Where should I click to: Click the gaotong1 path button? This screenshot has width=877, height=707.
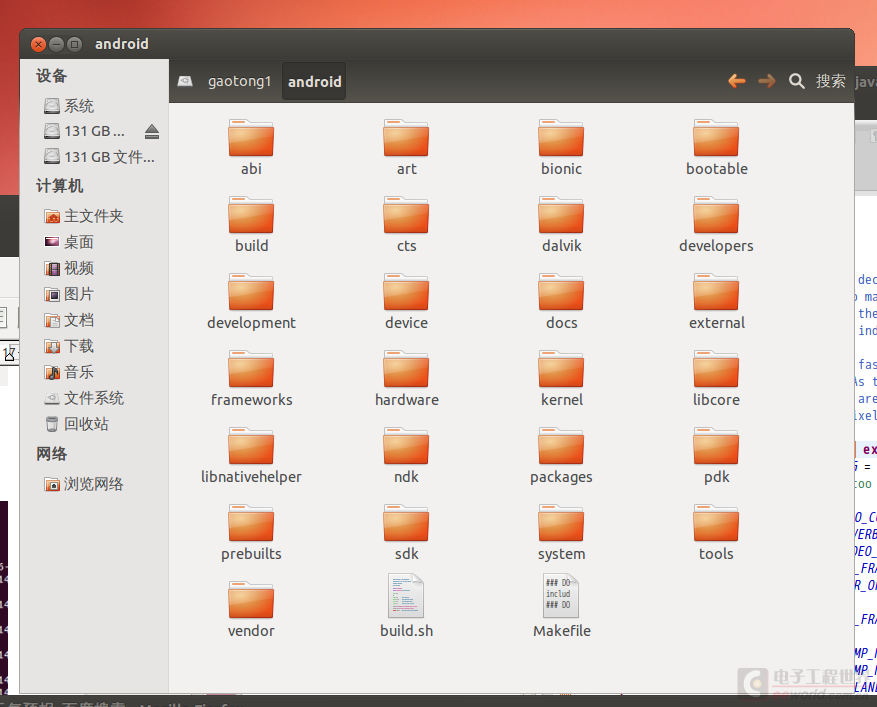(239, 82)
